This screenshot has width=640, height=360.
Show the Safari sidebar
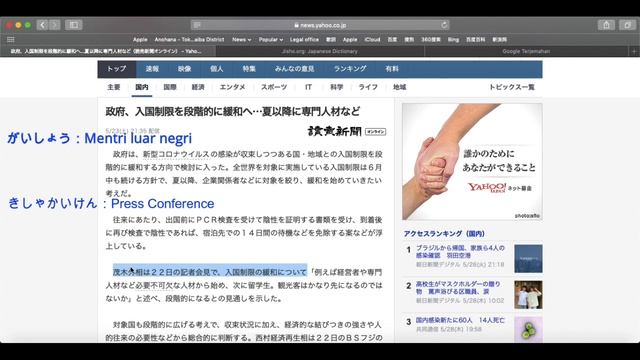point(73,25)
